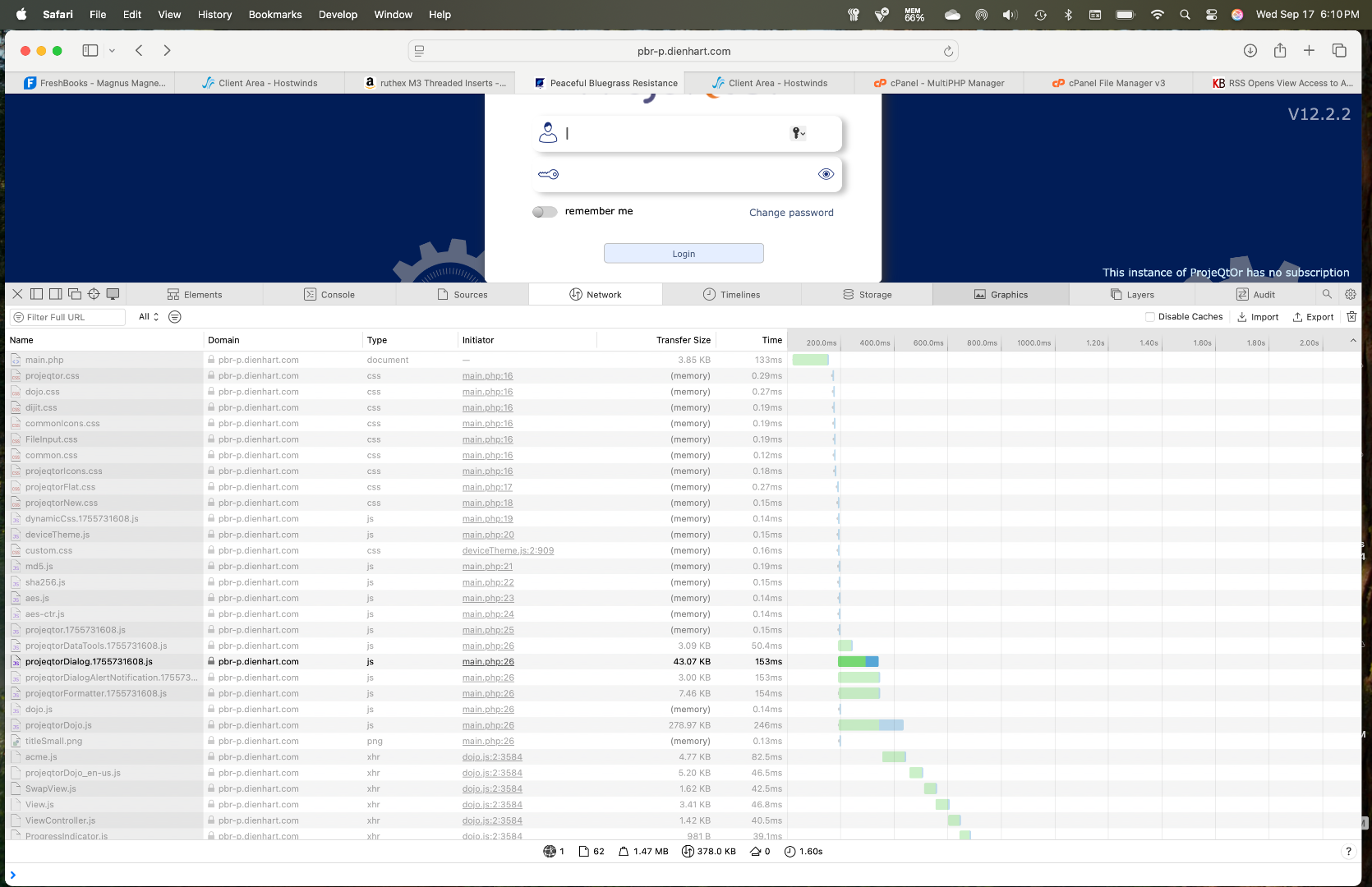1372x887 pixels.
Task: Open Safari downloads icon
Action: 1250,51
